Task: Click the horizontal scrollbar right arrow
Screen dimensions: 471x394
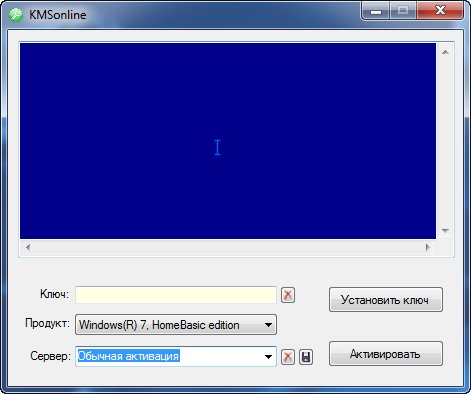Action: click(428, 247)
